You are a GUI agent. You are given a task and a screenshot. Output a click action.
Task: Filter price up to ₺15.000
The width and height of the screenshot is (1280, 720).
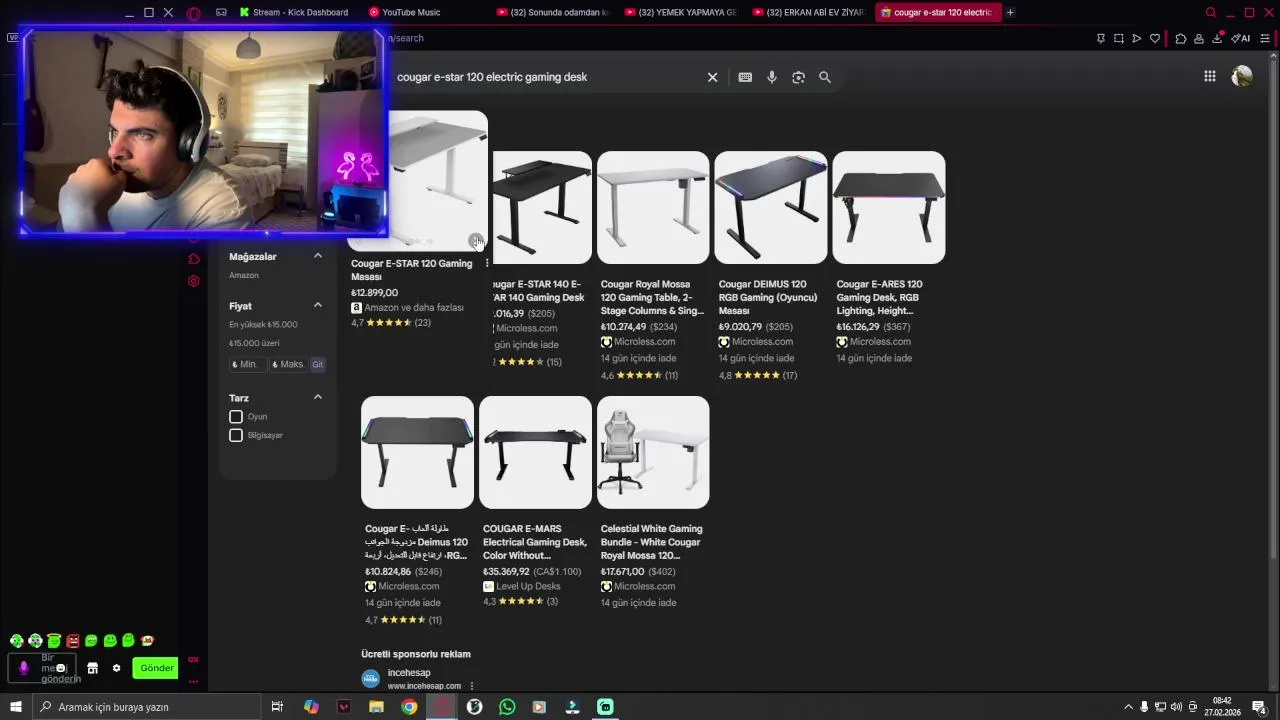(x=263, y=324)
